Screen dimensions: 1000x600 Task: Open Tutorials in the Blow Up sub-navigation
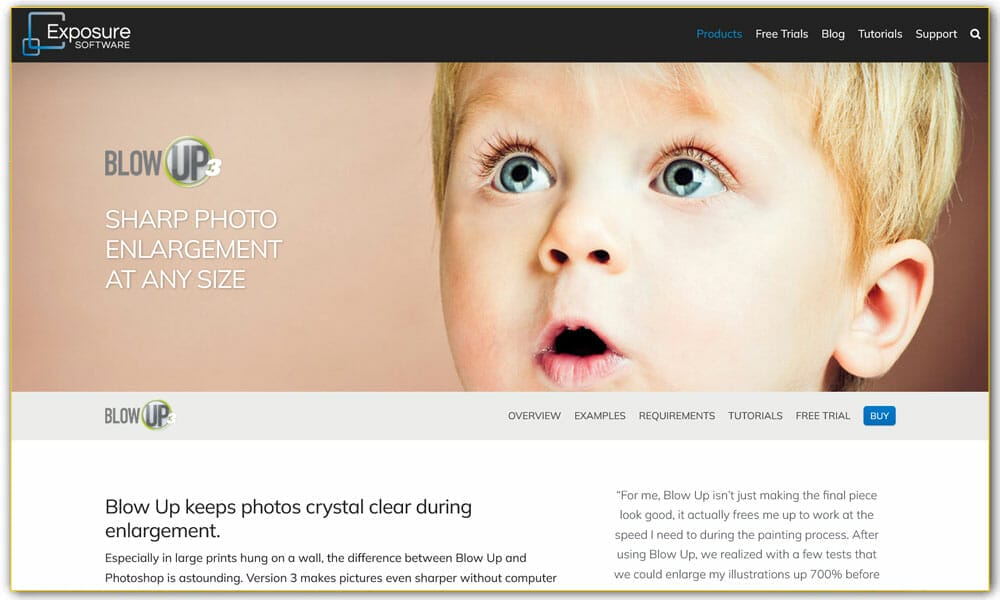[x=755, y=416]
